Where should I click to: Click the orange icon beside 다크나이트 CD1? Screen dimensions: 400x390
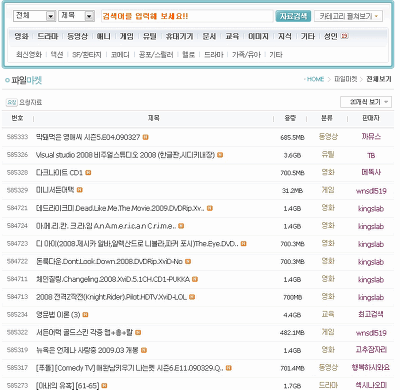tap(88, 173)
